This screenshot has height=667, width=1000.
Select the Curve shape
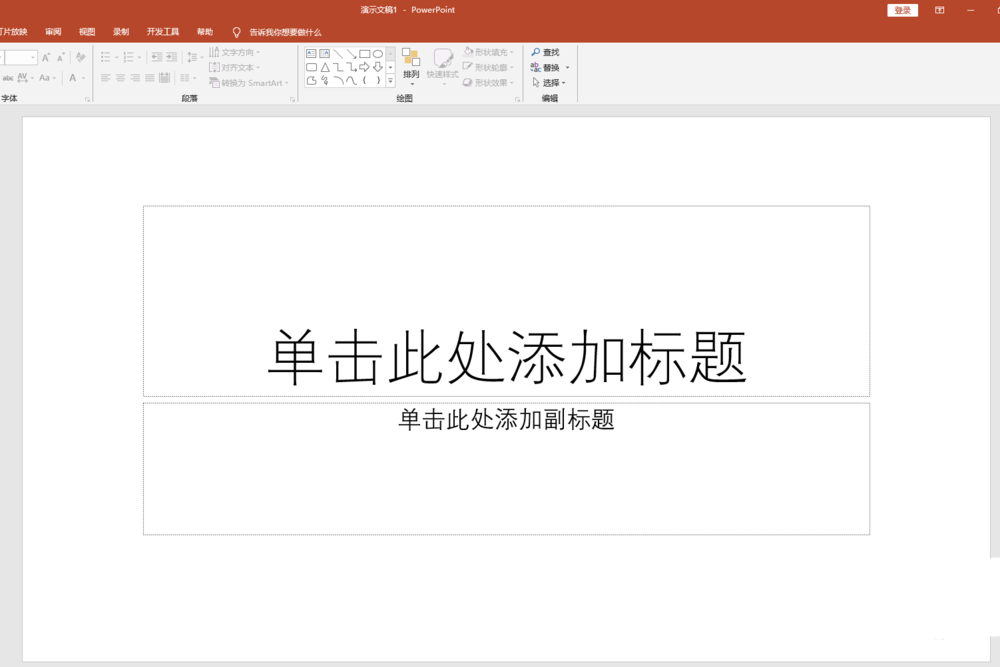pyautogui.click(x=351, y=80)
